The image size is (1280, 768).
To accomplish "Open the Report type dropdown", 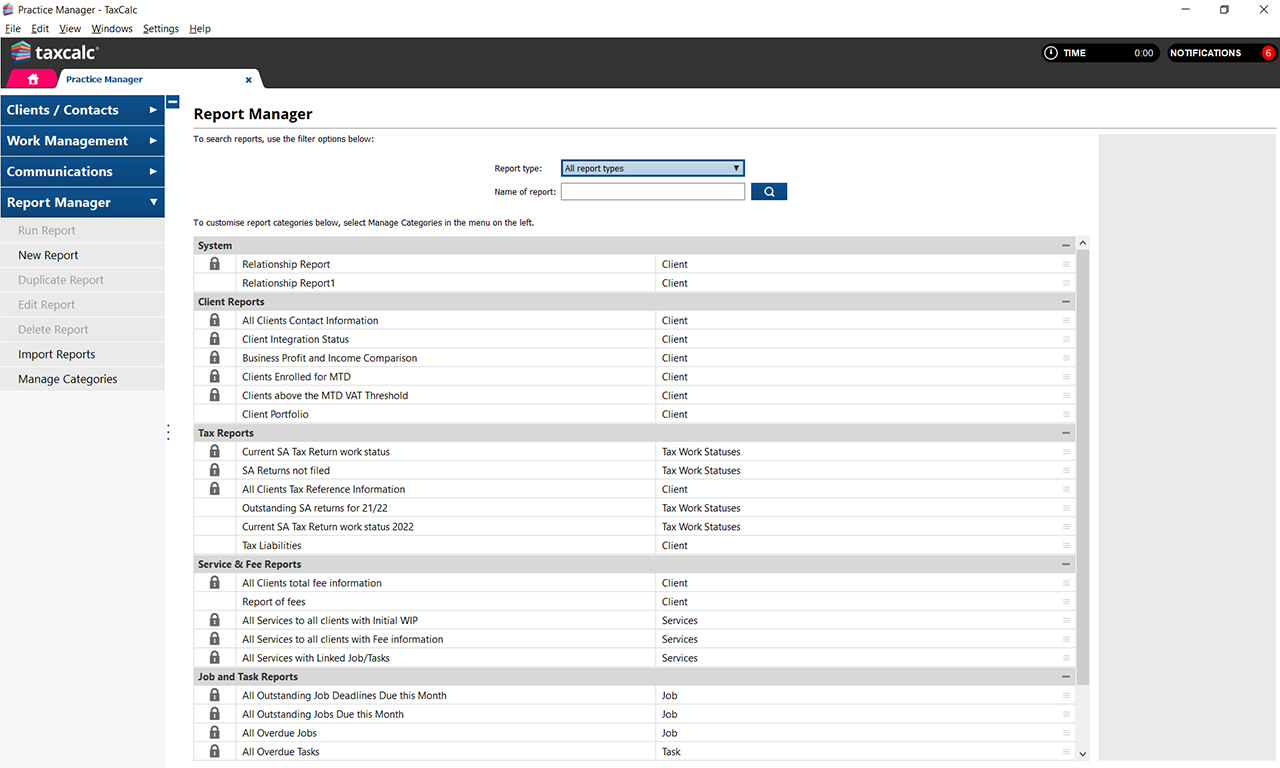I will (652, 168).
